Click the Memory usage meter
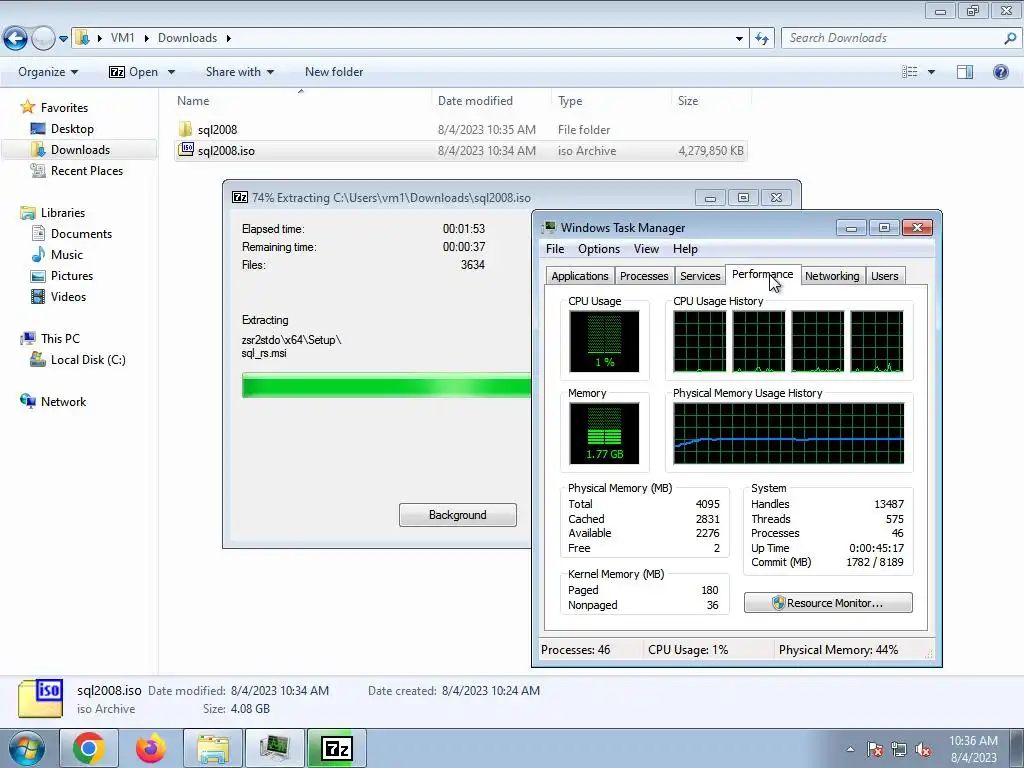1024x768 pixels. point(604,433)
